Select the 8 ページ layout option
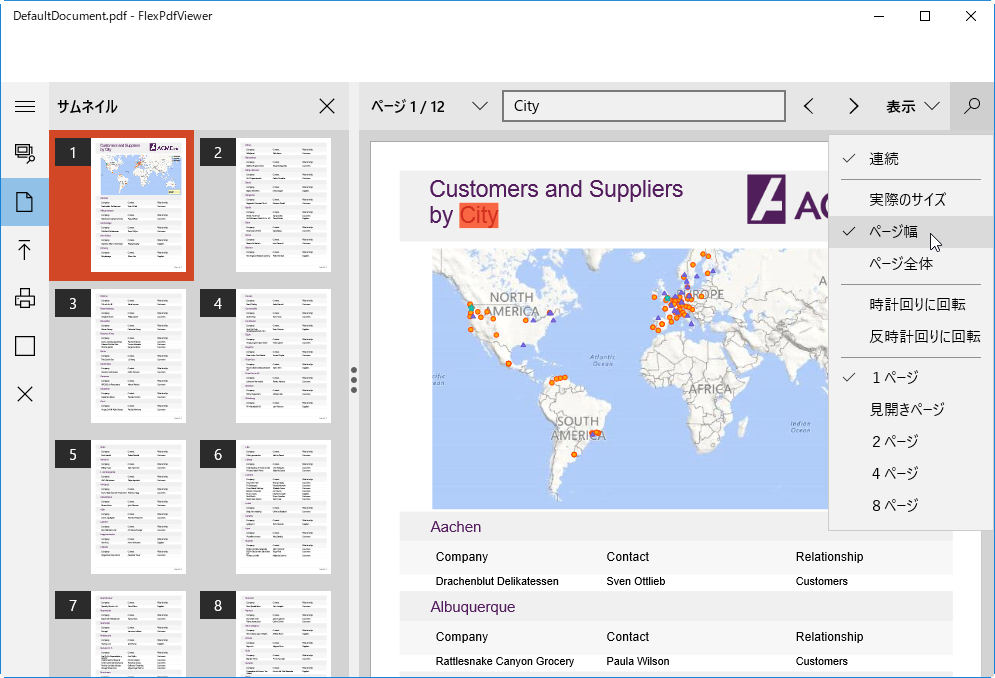Image resolution: width=995 pixels, height=678 pixels. [x=911, y=505]
